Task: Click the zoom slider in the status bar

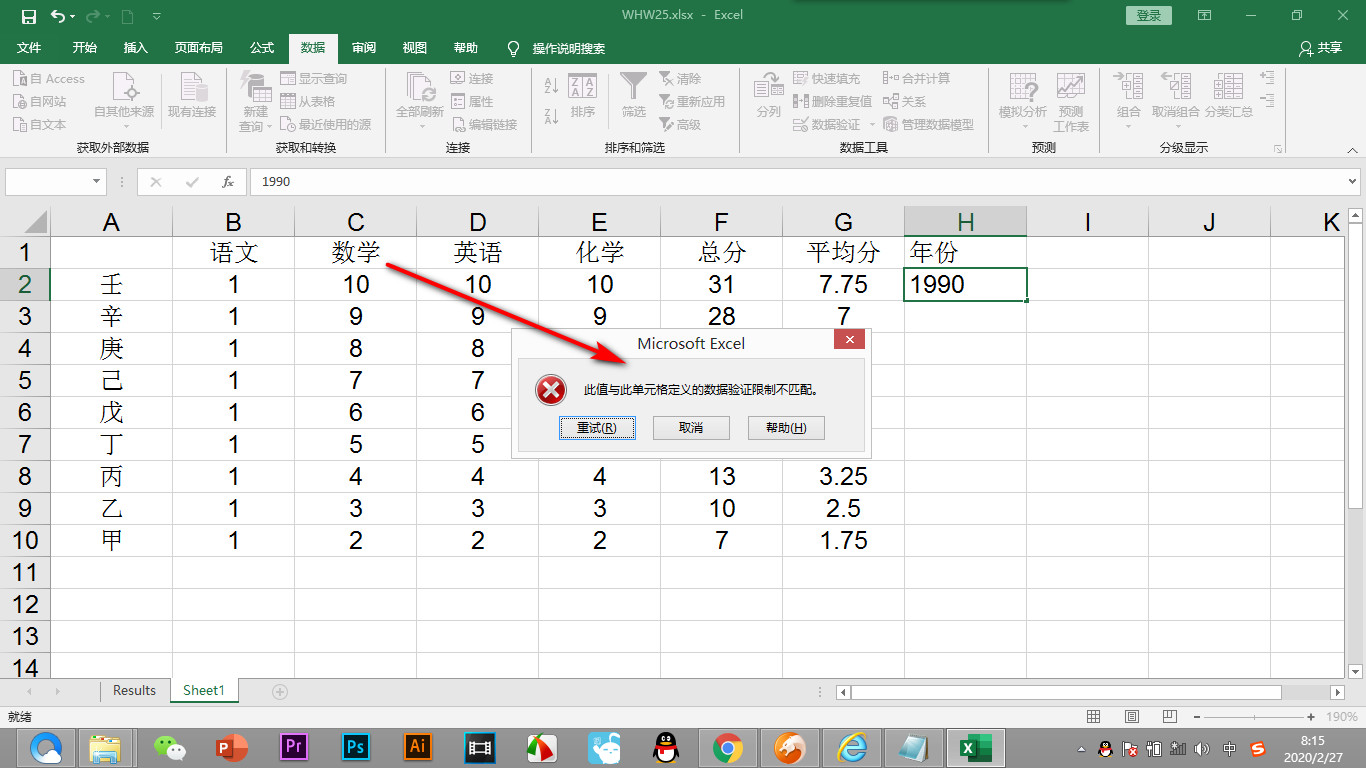Action: [1256, 717]
